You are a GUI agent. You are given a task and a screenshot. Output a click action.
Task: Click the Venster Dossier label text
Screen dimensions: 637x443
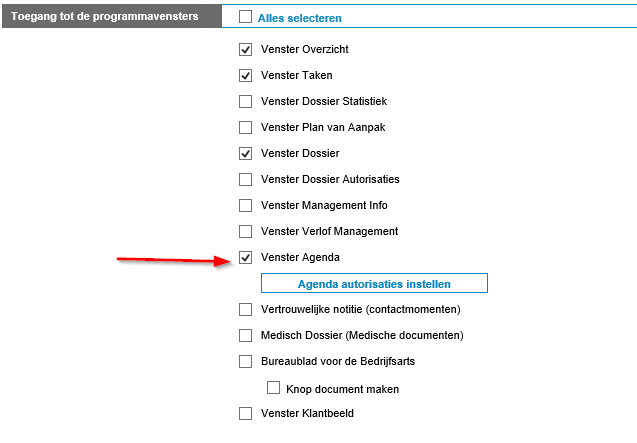(x=300, y=154)
